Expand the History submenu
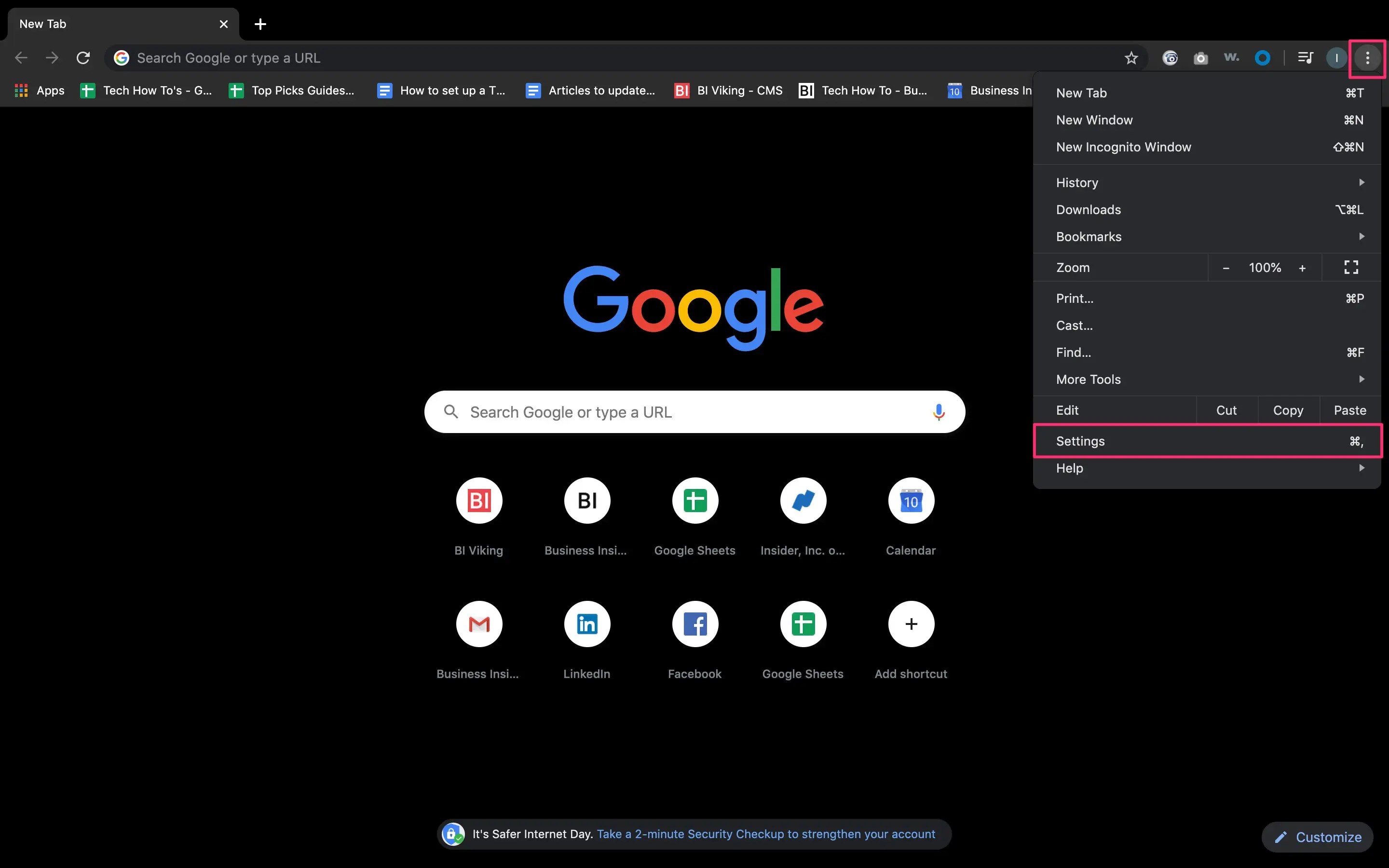 coord(1207,183)
